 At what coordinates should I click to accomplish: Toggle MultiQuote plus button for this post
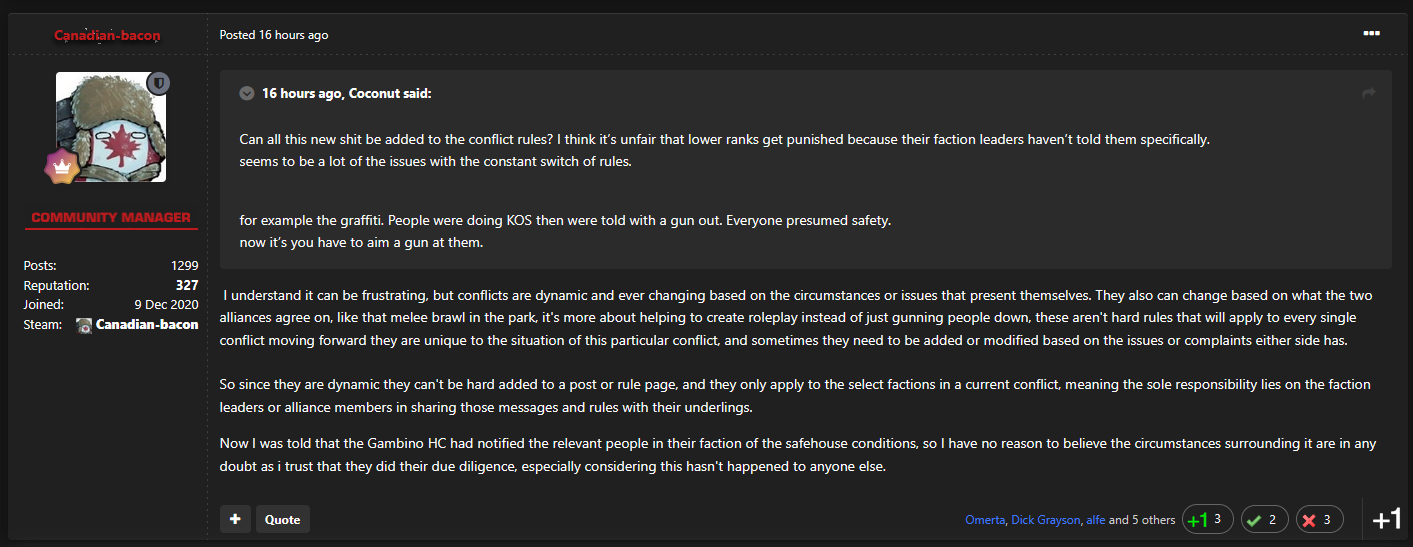235,519
